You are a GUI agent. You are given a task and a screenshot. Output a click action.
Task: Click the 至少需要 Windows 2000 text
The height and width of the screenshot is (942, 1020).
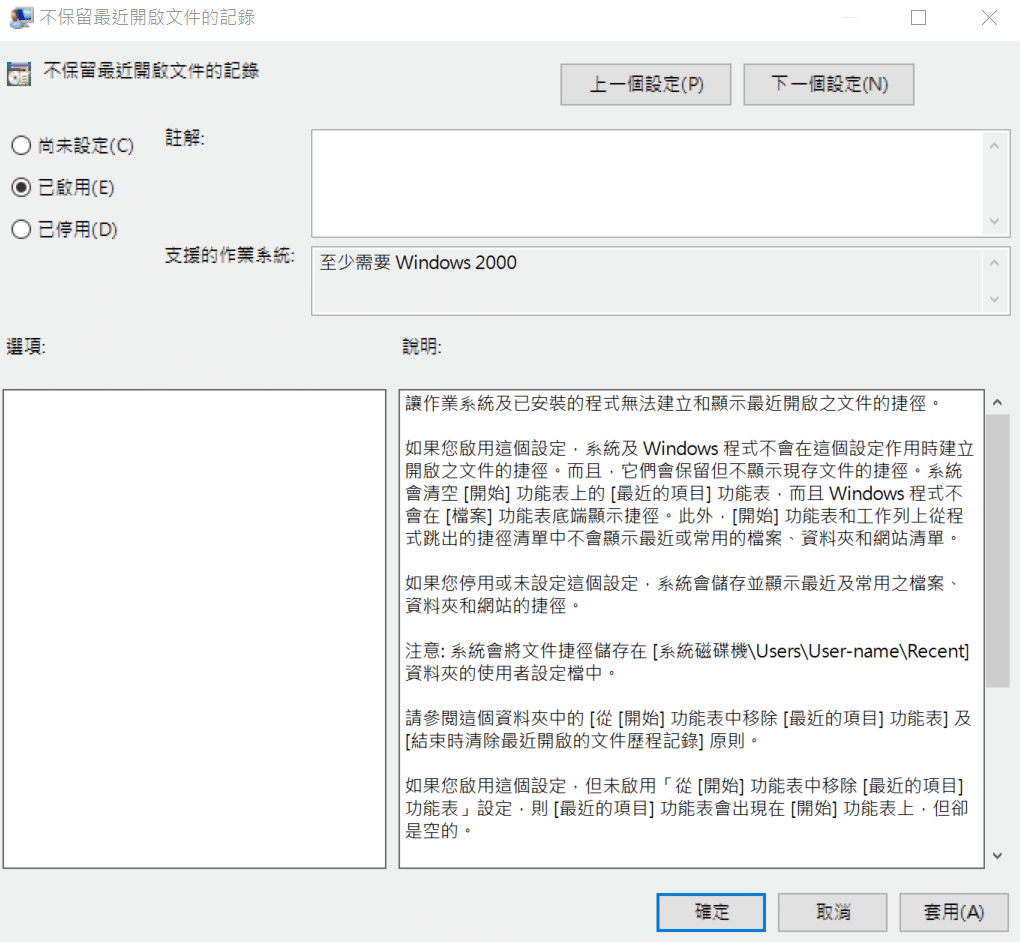418,263
